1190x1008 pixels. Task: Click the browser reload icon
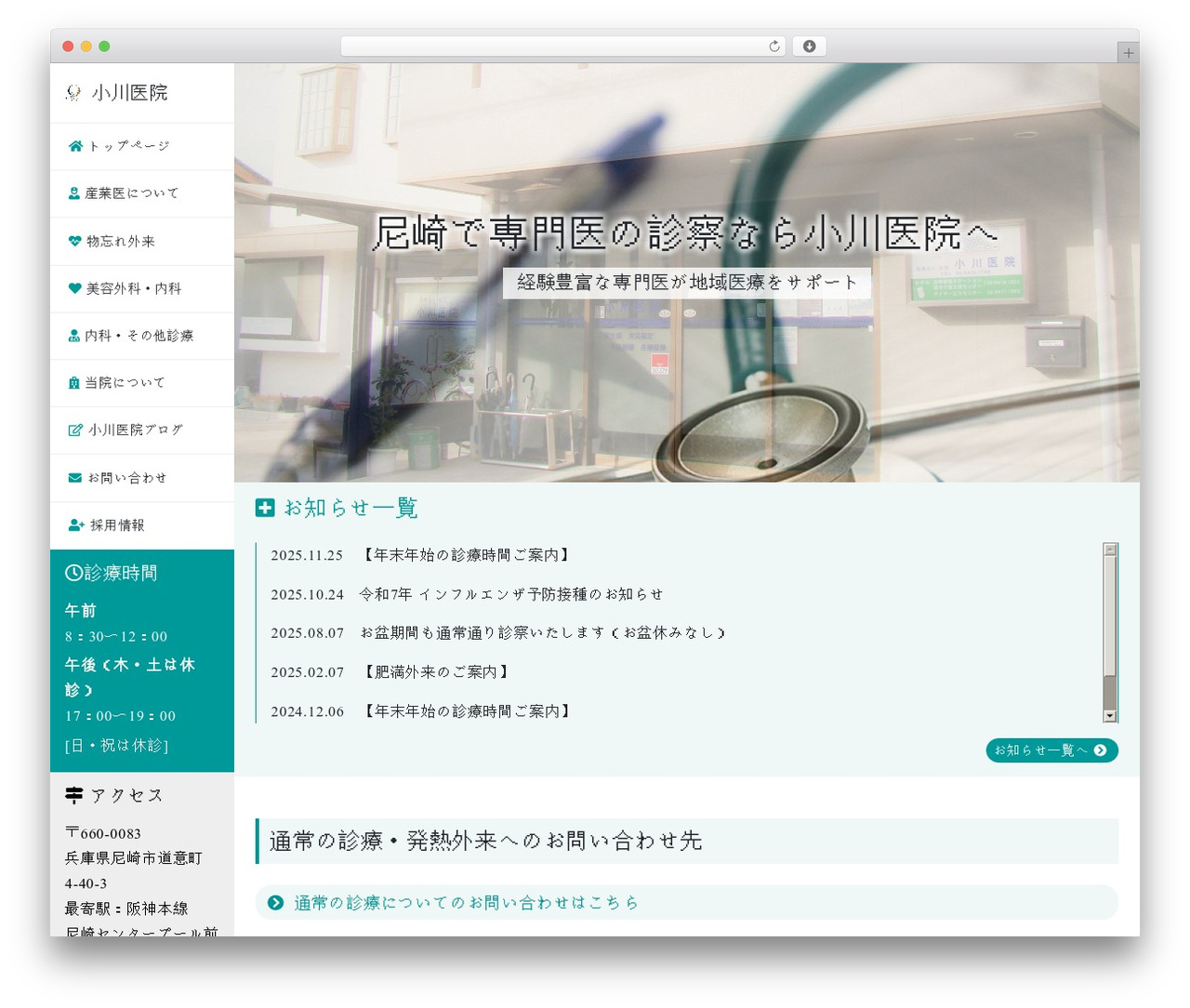tap(774, 46)
